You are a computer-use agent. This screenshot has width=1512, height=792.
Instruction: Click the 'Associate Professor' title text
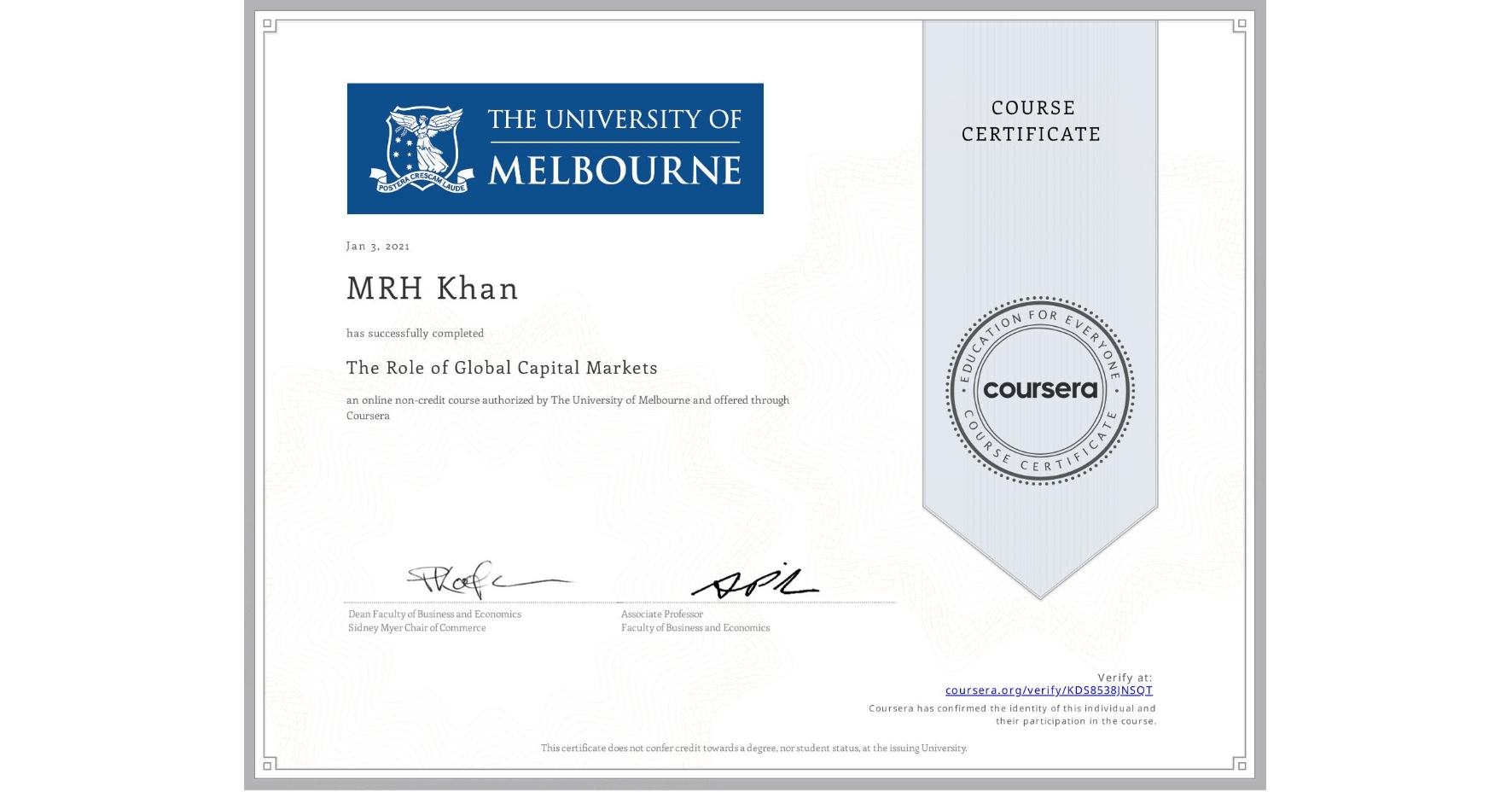click(662, 614)
